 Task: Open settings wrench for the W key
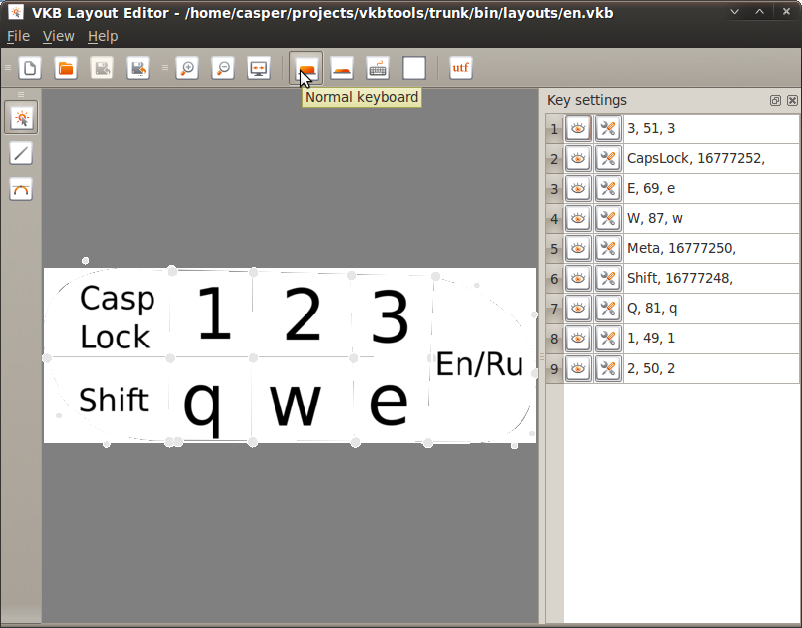pos(608,218)
